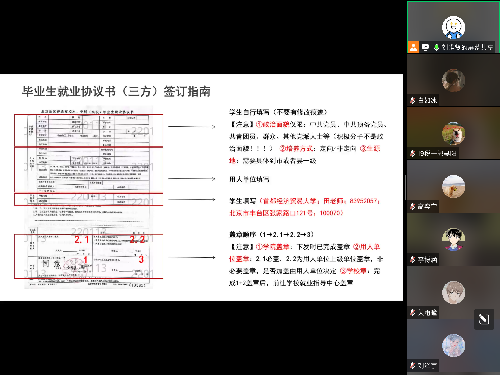
Task: Select the pastel blue anime girl avatar
Action: (453, 346)
